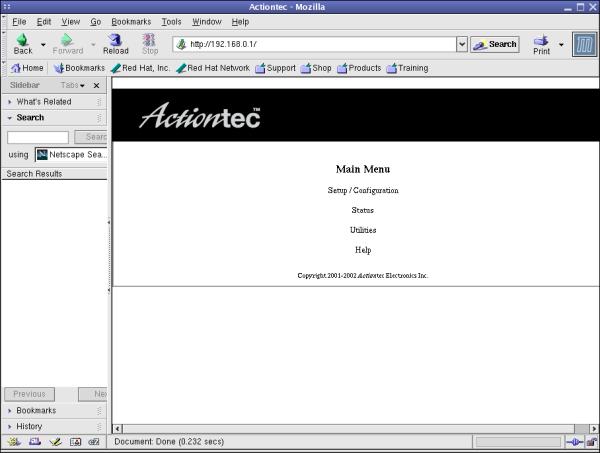Open the Red Hat Network bookmark
This screenshot has height=453, width=600.
pos(213,68)
